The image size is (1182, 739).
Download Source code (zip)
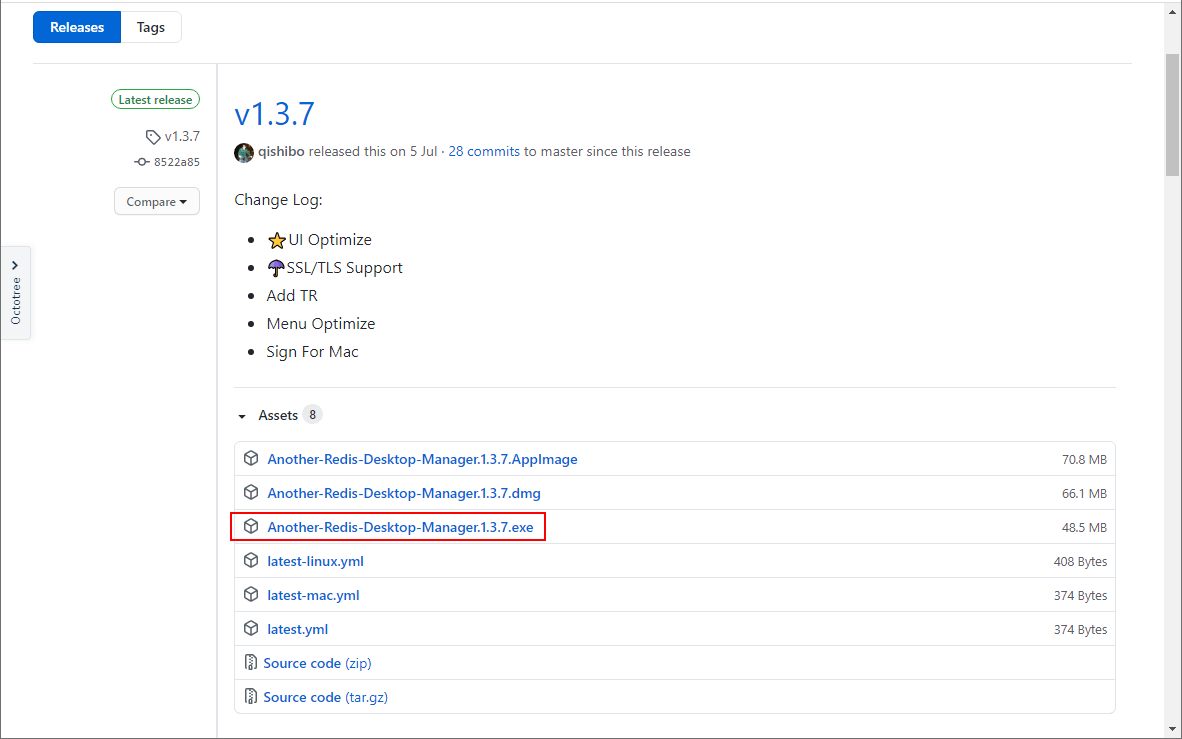tap(317, 663)
